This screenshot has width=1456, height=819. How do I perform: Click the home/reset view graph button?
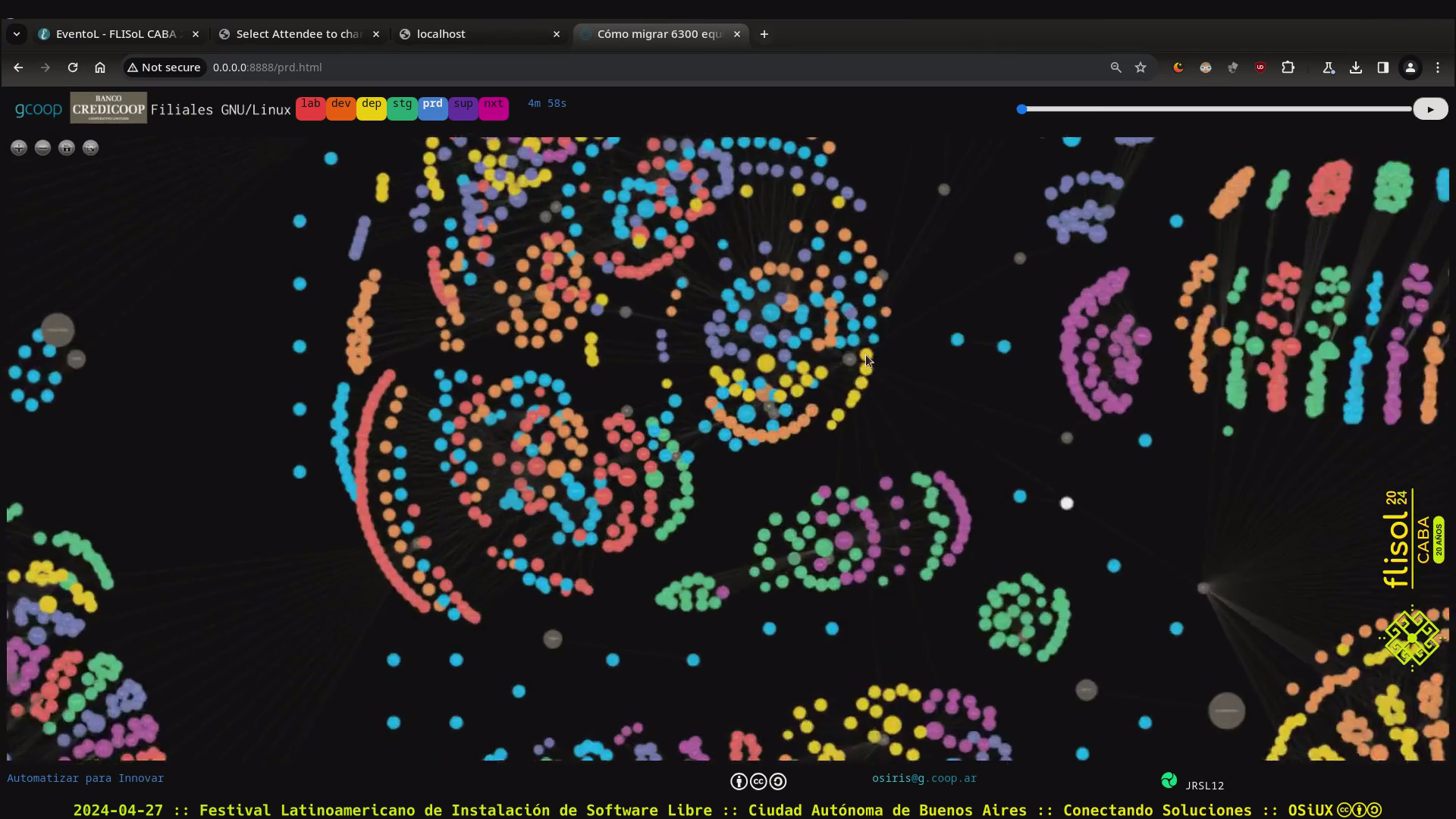67,148
